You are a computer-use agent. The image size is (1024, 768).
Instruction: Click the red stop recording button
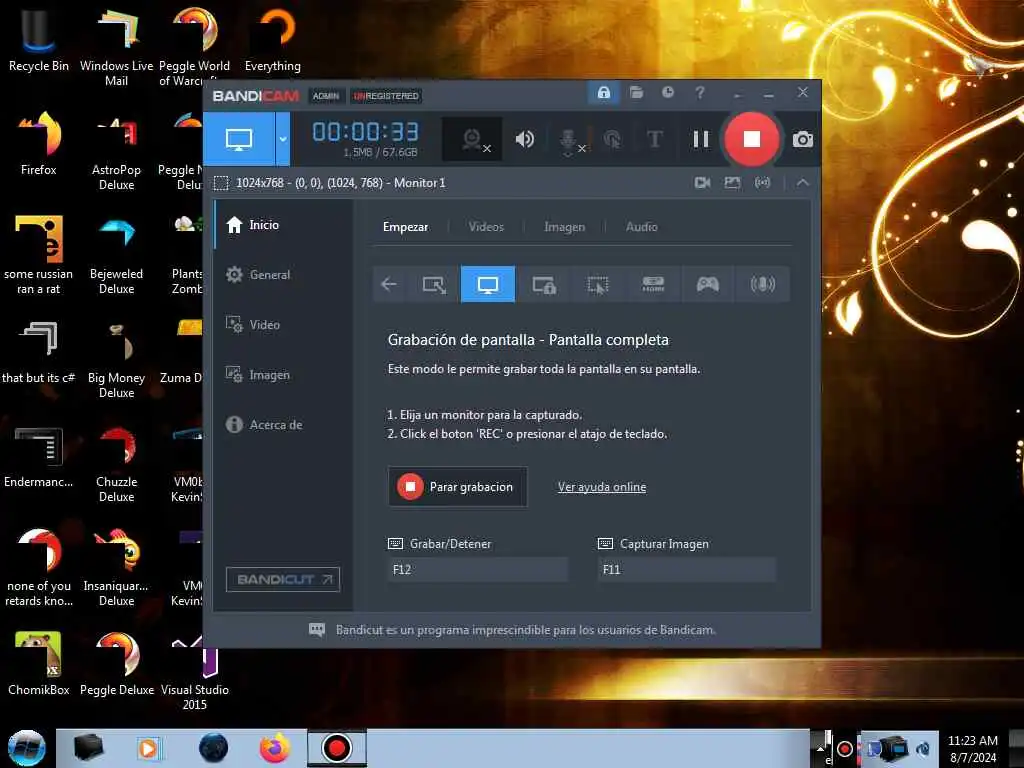[752, 139]
